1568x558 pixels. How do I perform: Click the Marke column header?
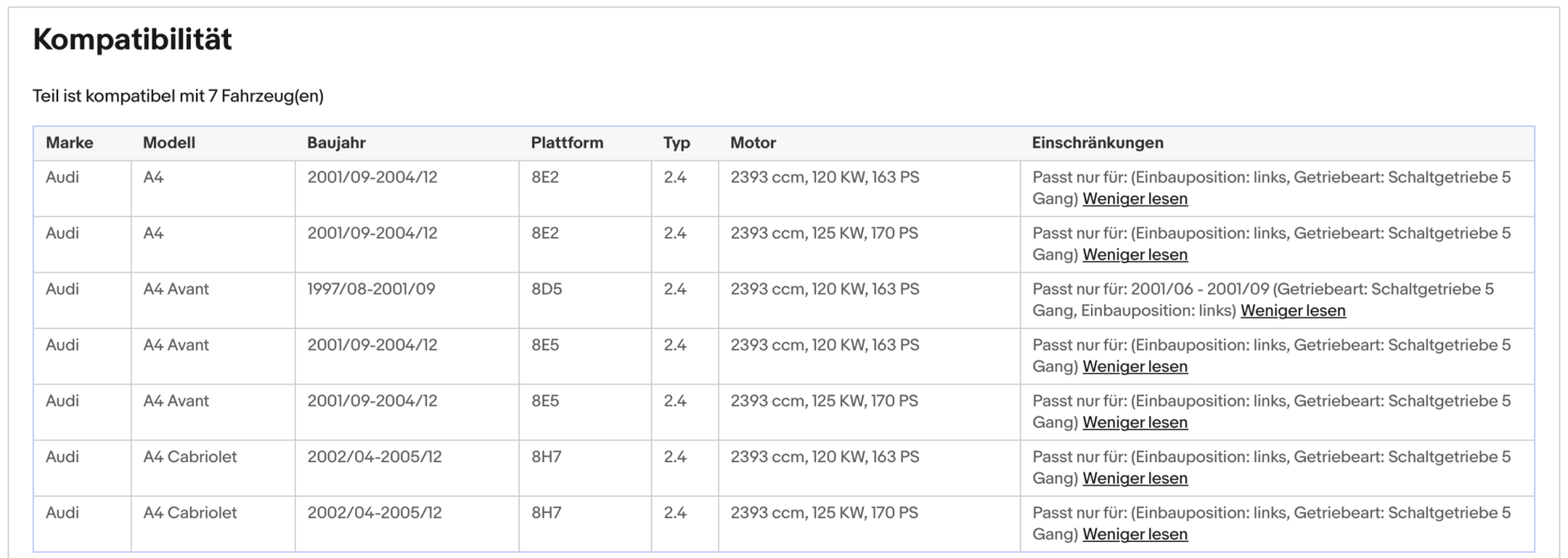(x=69, y=143)
